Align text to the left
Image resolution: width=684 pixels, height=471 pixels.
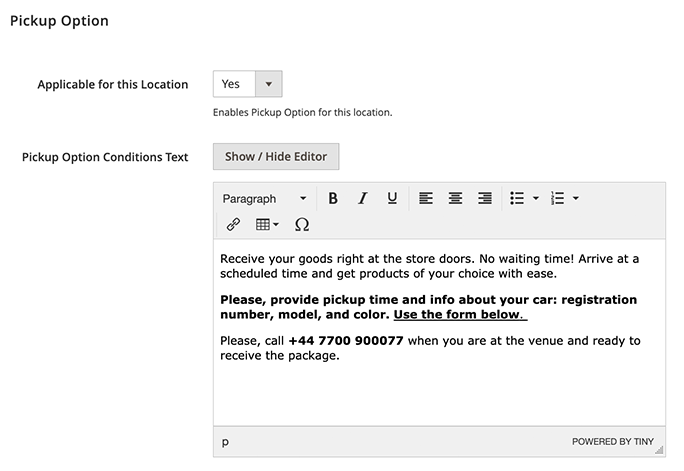pyautogui.click(x=426, y=199)
